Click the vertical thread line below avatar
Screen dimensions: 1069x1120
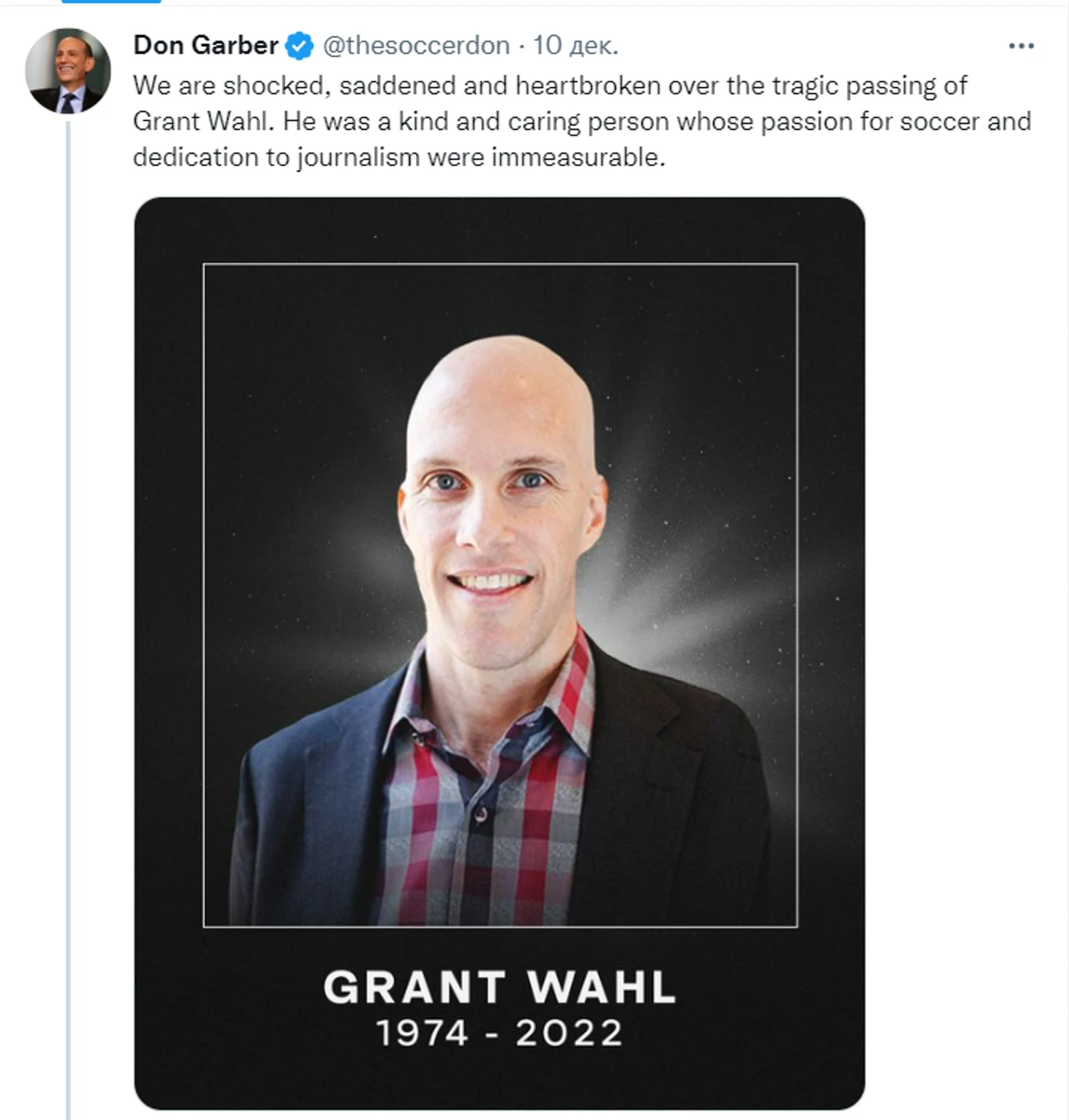68,586
